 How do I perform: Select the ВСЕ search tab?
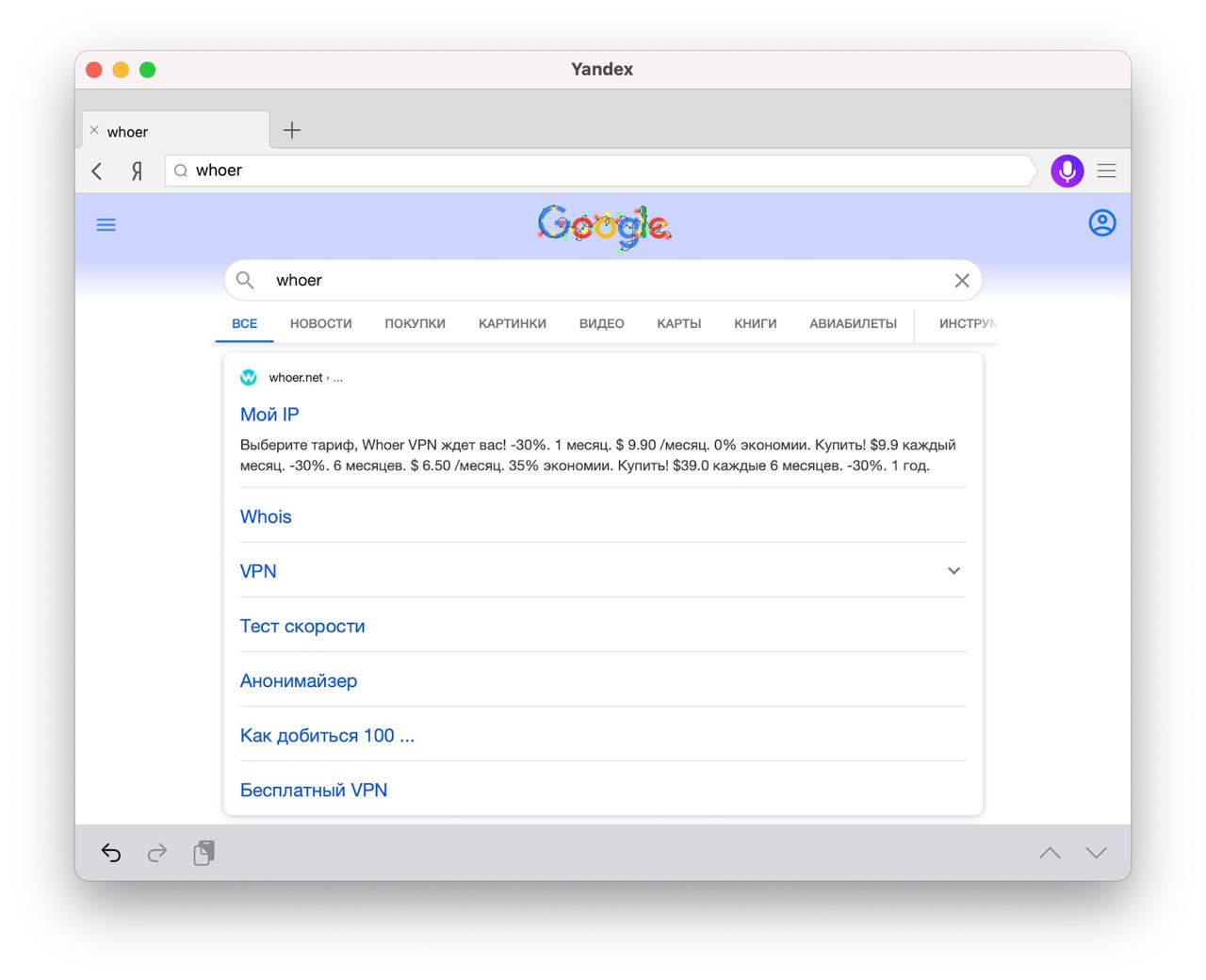click(x=245, y=323)
